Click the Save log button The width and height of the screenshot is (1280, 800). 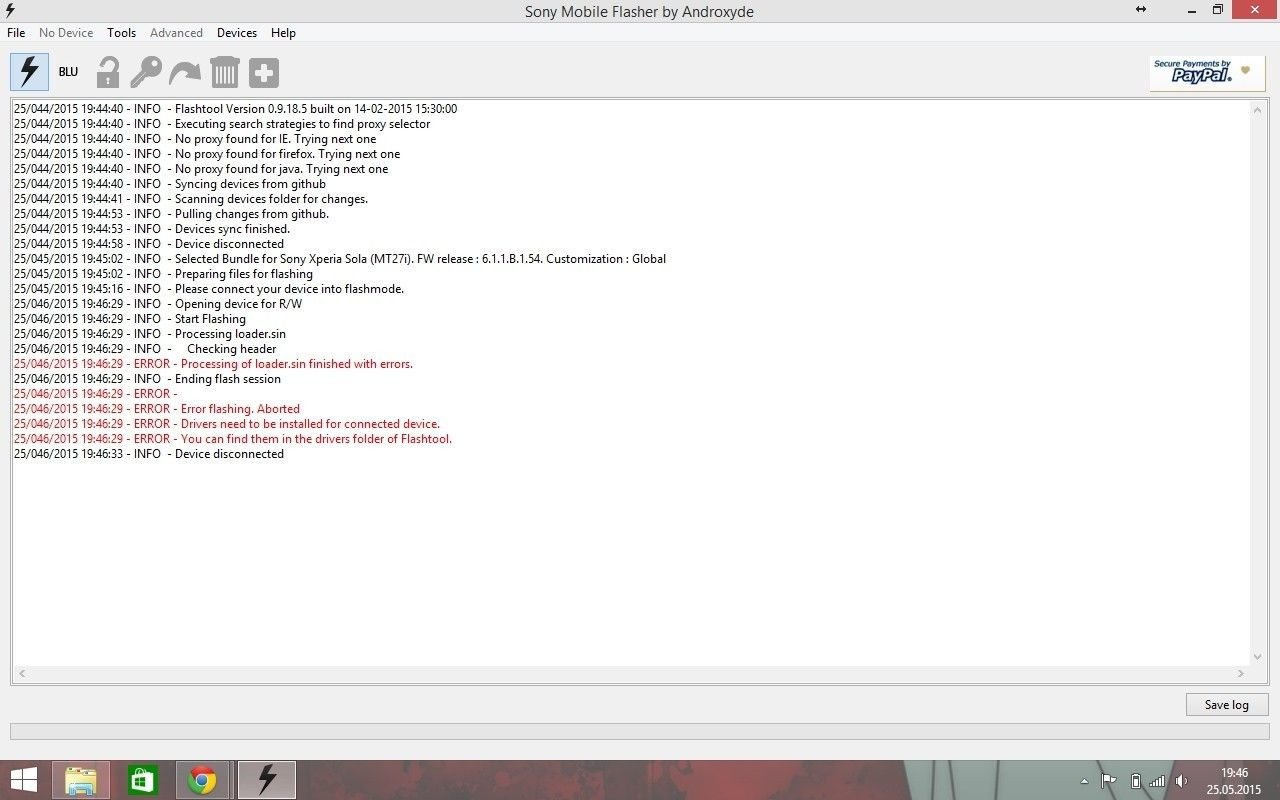(x=1227, y=705)
